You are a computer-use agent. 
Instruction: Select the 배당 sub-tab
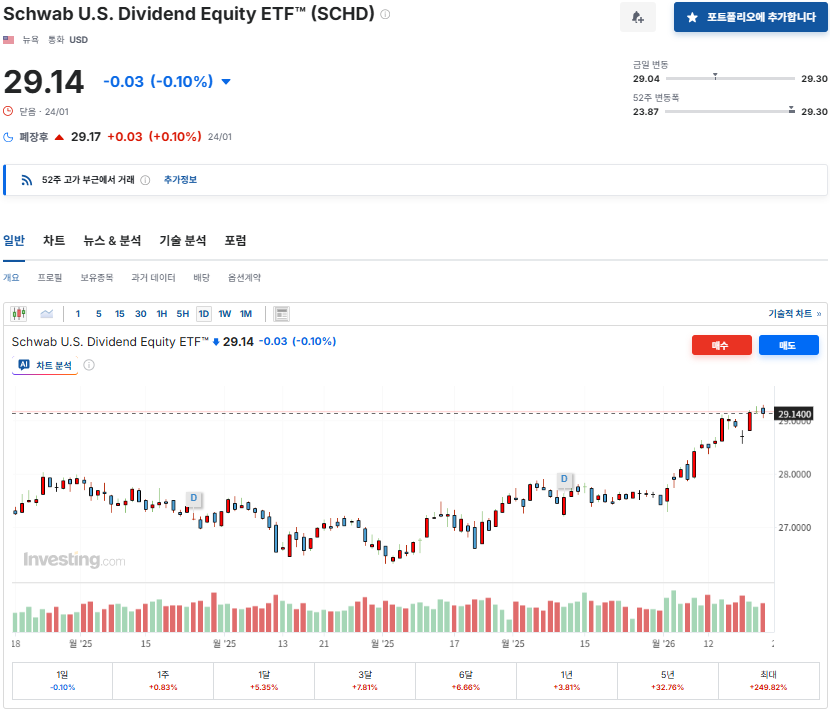(201, 277)
